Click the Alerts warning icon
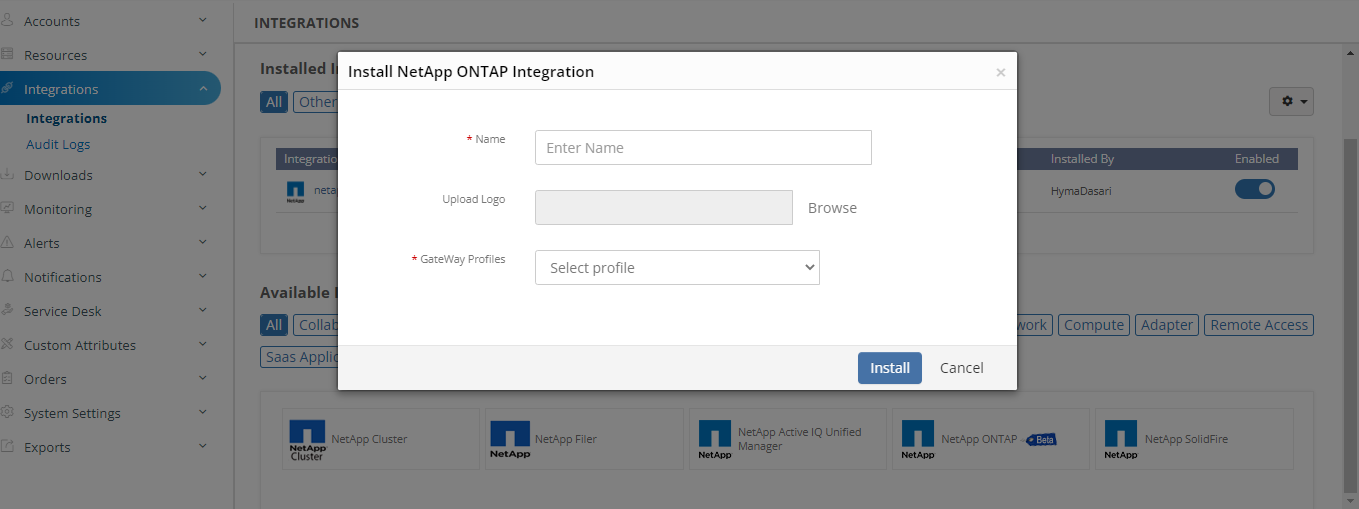The width and height of the screenshot is (1359, 509). coord(7,242)
